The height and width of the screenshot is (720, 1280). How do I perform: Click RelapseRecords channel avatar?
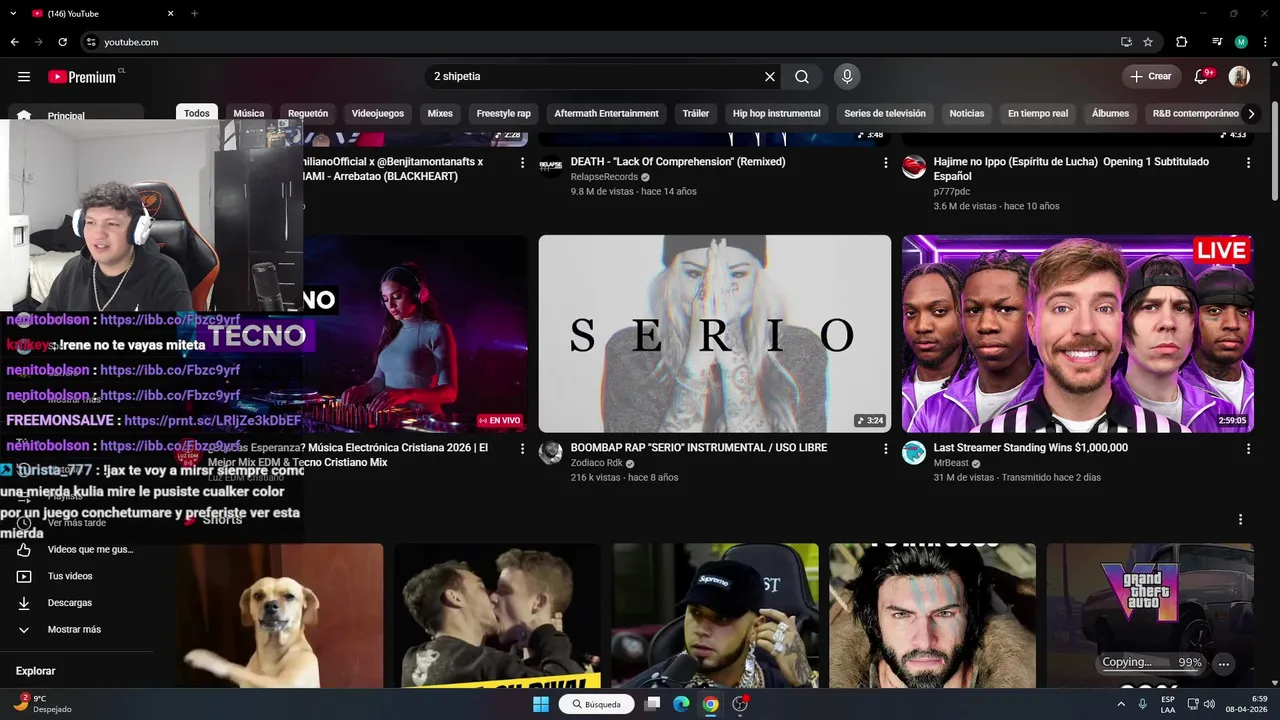click(x=551, y=167)
